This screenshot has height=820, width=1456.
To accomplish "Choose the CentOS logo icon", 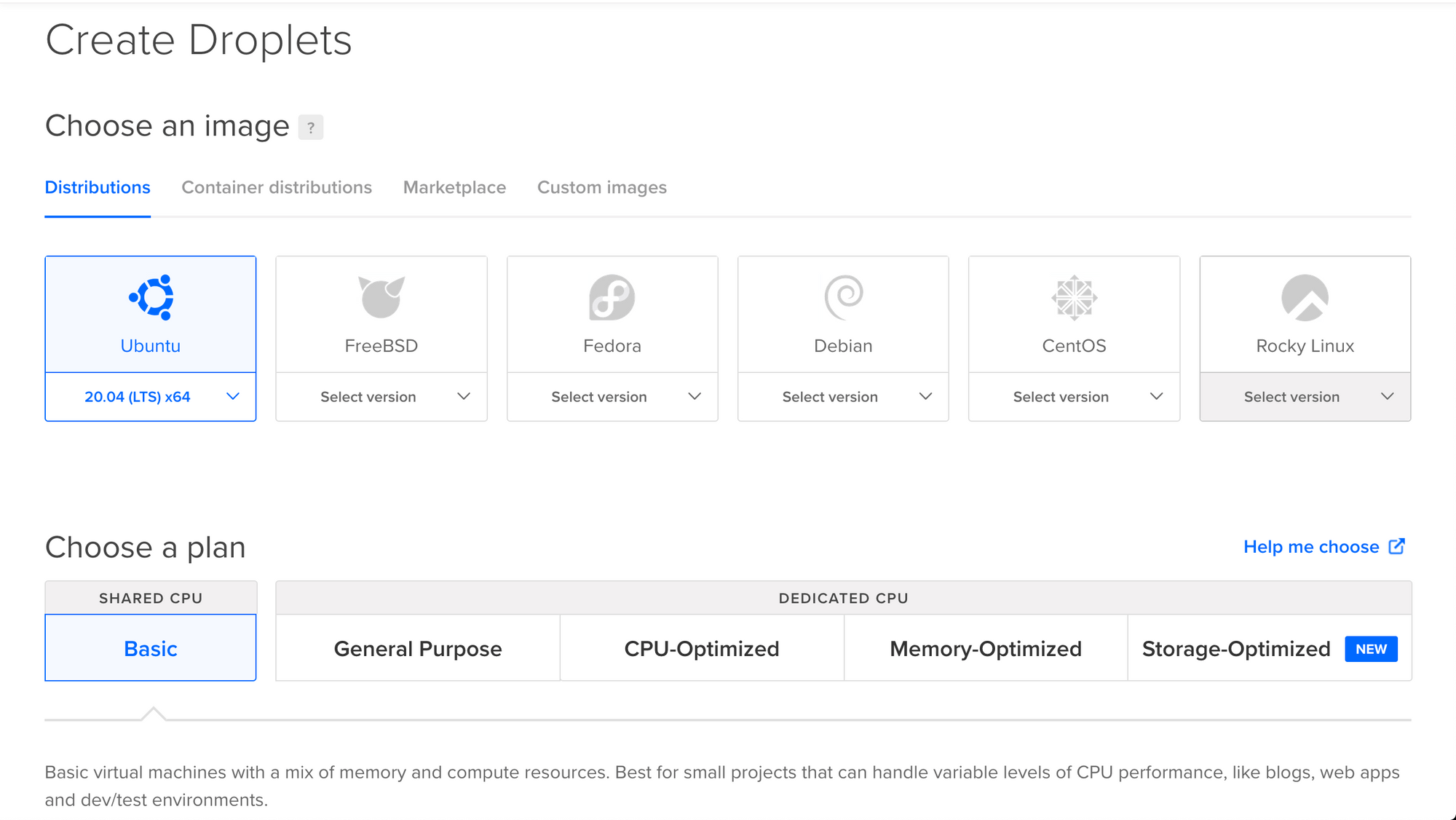I will click(1075, 297).
